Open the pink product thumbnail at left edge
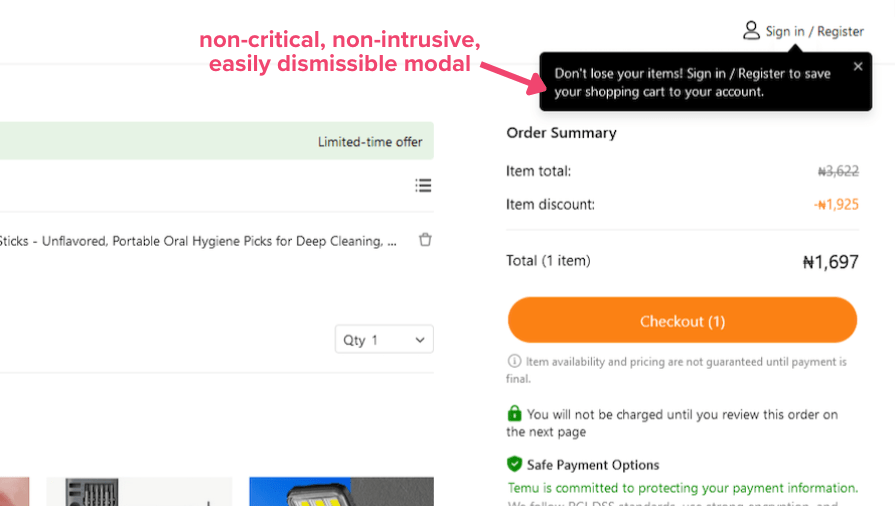 14,492
